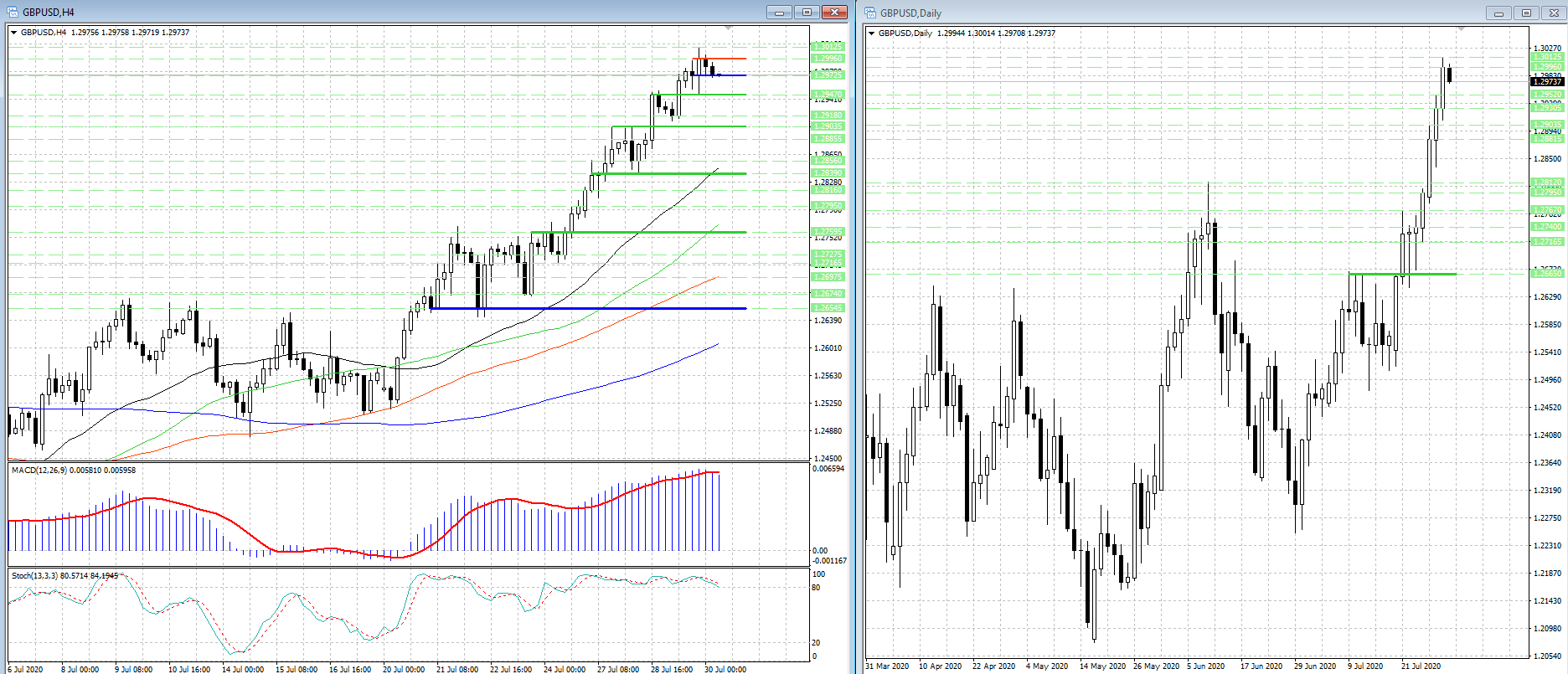Click the GBPUSD,Daily window title text
Image resolution: width=1568 pixels, height=674 pixels.
click(x=910, y=13)
